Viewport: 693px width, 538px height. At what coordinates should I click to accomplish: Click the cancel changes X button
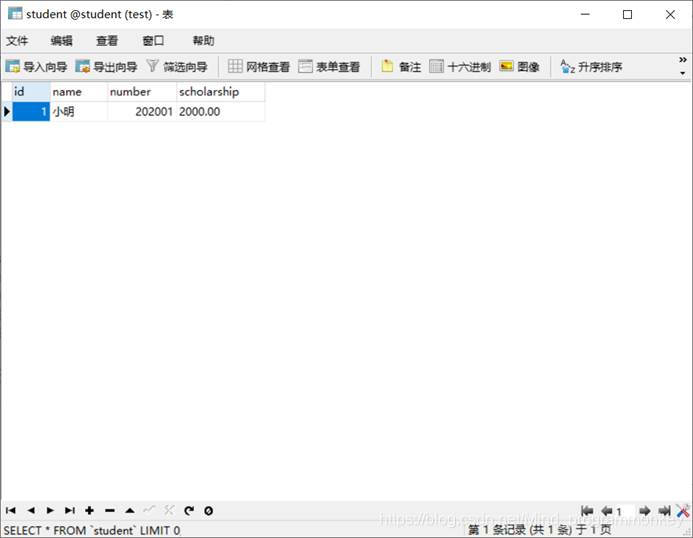pos(169,510)
